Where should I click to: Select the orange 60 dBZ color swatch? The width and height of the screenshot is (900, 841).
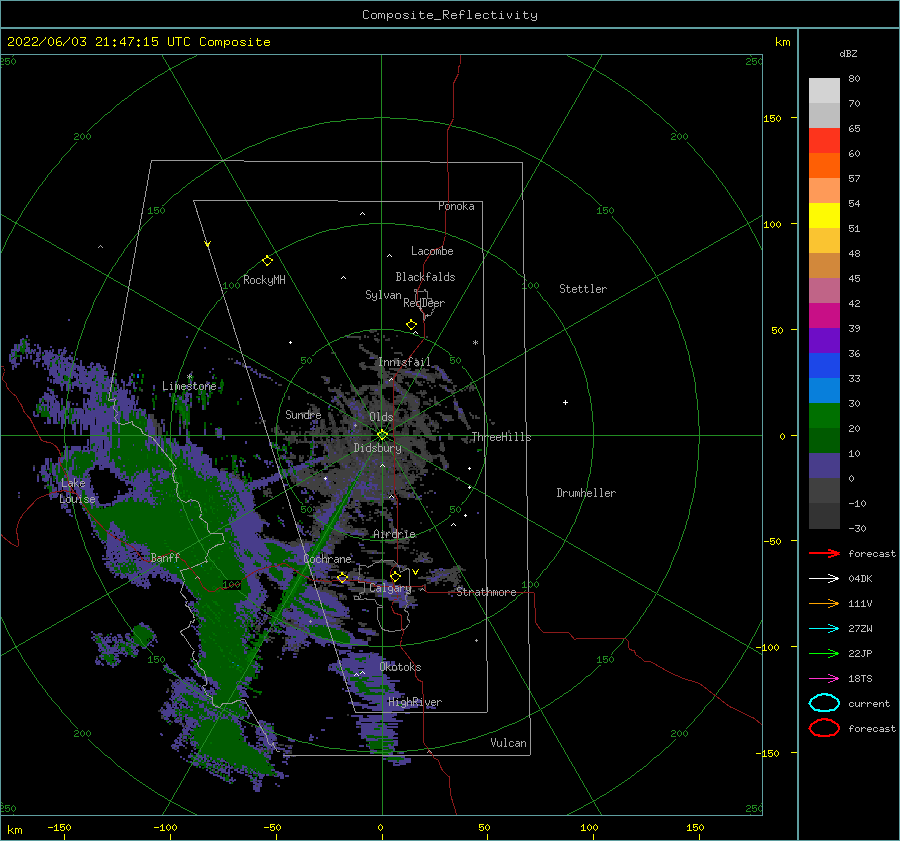824,165
